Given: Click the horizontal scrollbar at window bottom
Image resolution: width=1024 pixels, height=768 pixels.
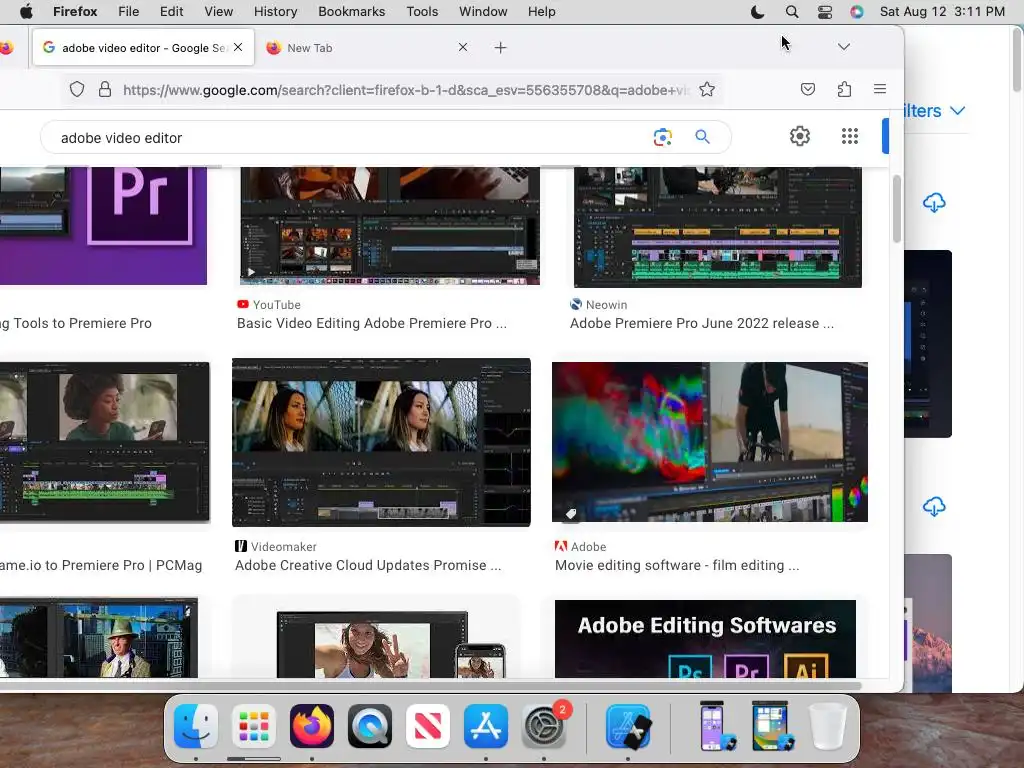Looking at the screenshot, I should pyautogui.click(x=431, y=685).
